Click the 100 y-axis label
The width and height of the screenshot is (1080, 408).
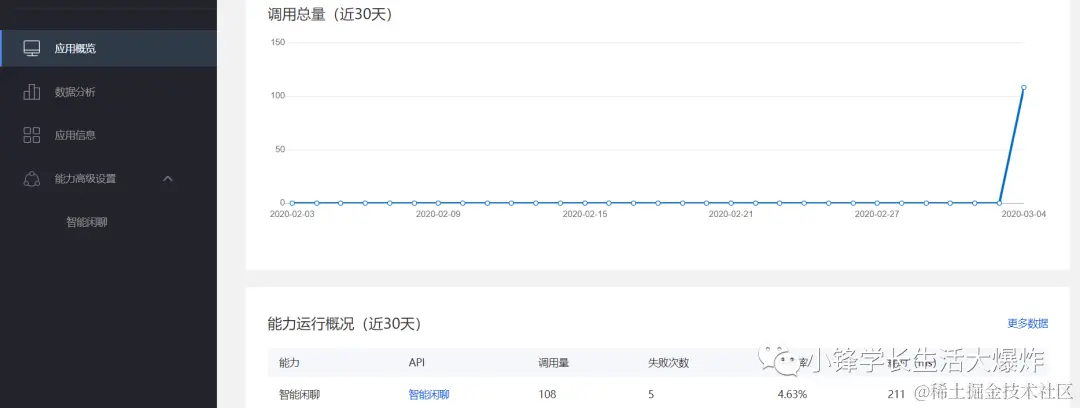pos(278,96)
